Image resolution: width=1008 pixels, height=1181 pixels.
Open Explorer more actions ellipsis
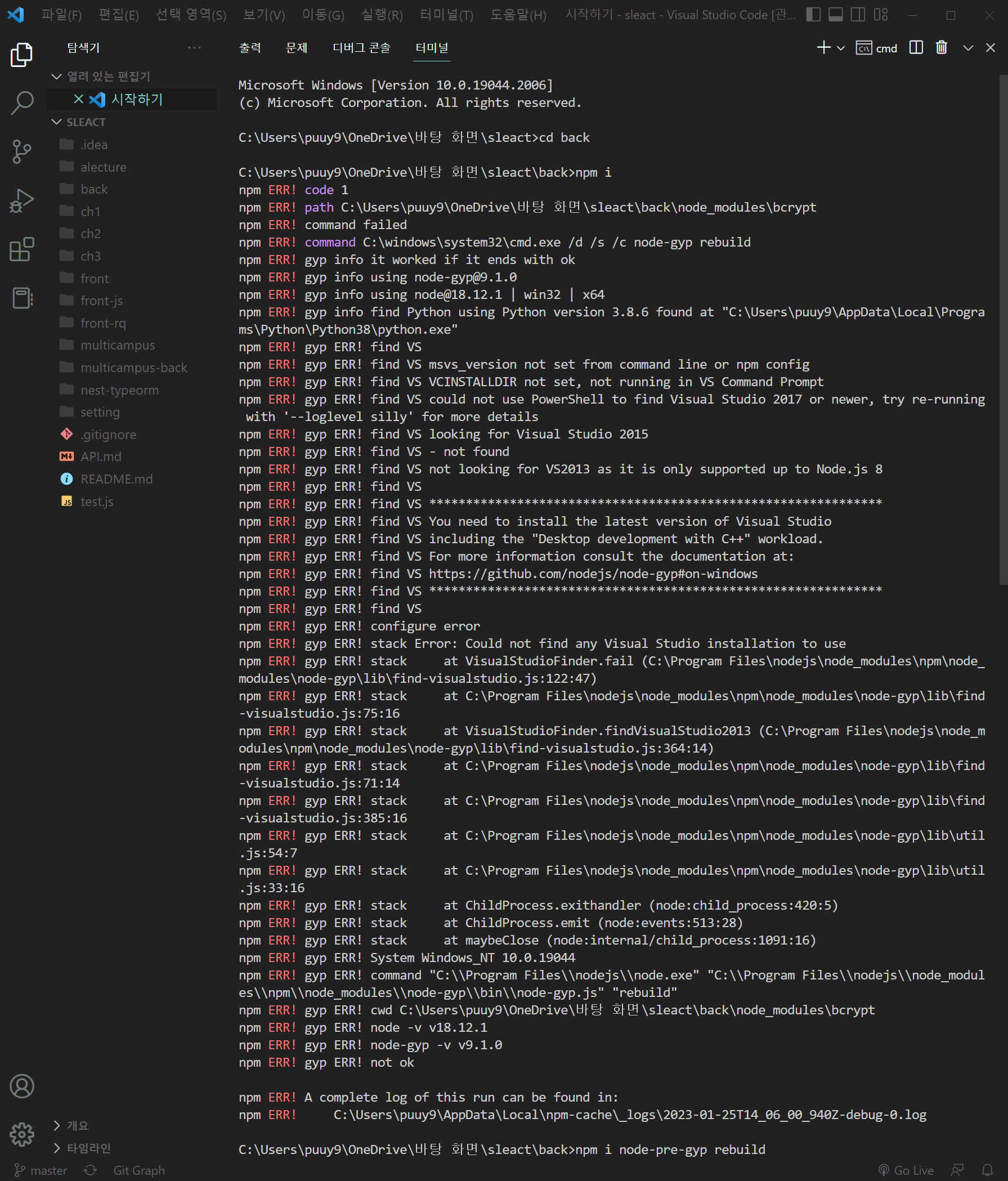pyautogui.click(x=194, y=48)
